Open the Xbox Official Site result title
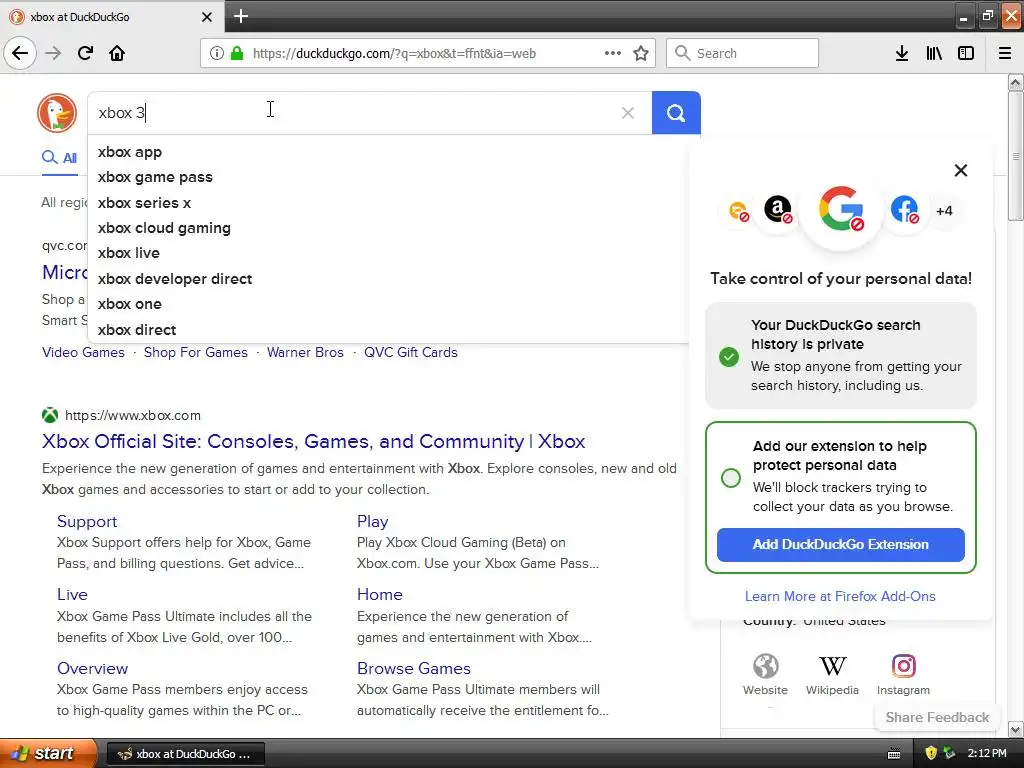 (x=313, y=441)
